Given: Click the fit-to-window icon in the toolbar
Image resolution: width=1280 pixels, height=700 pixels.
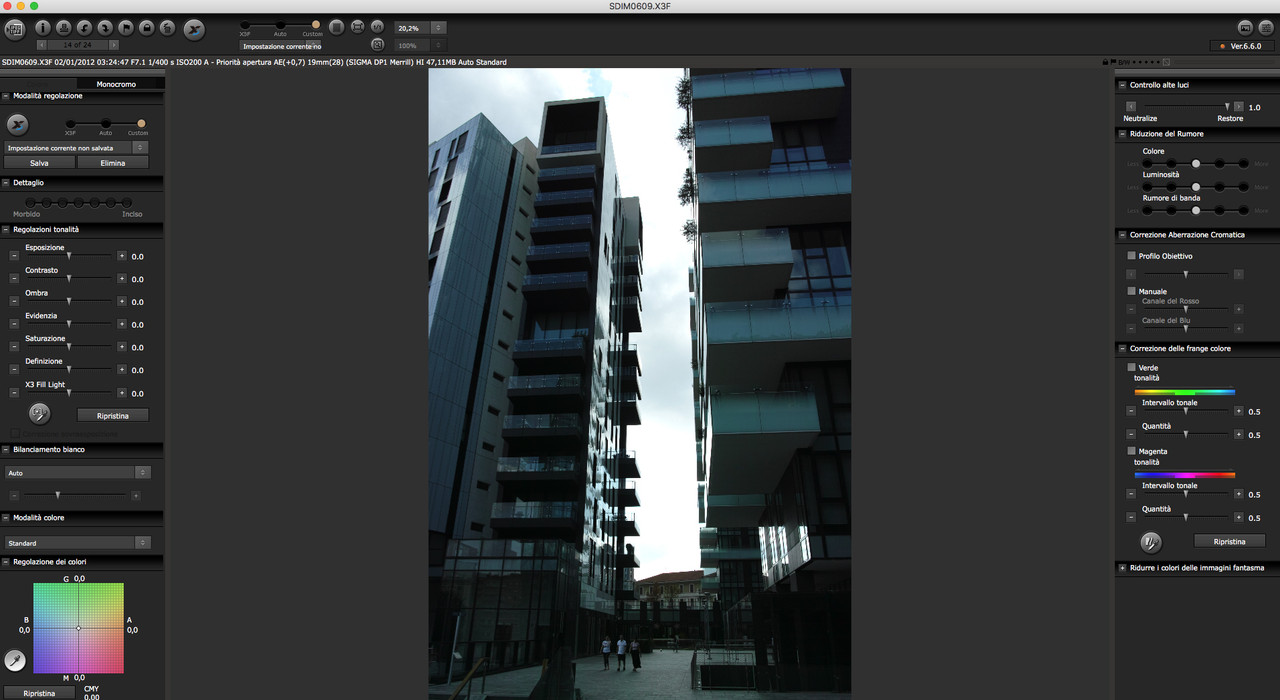Looking at the screenshot, I should (358, 27).
